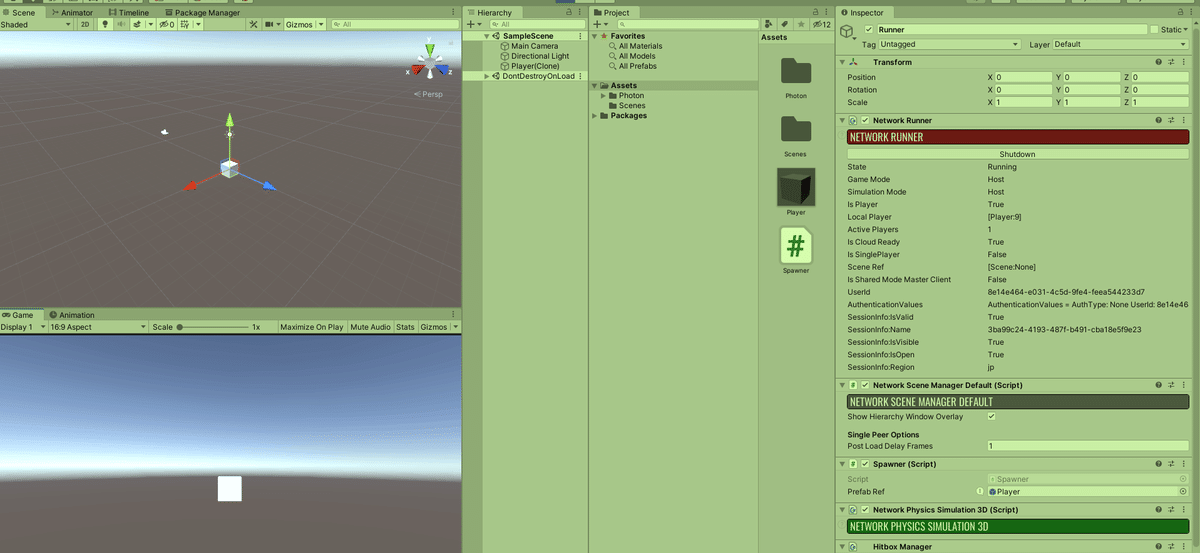Select the Spawner script asset thumbnail

(x=795, y=247)
